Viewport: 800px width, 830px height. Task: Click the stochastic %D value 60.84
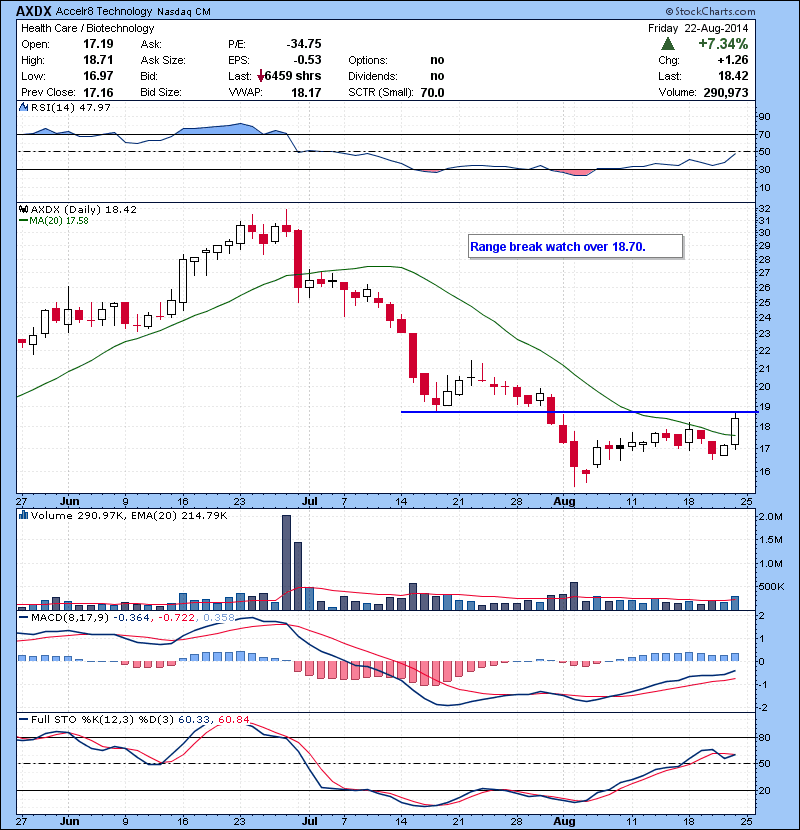(233, 719)
